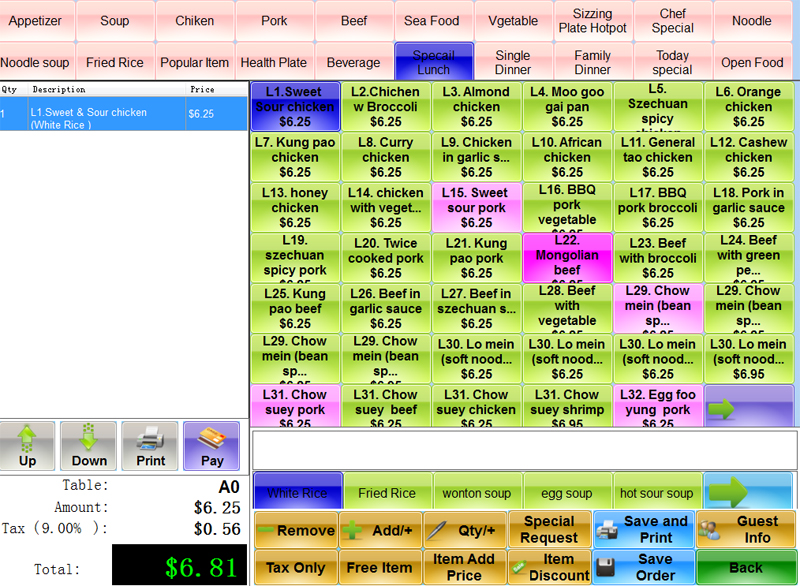Click the Save Order button
The image size is (800, 586).
pyautogui.click(x=643, y=567)
